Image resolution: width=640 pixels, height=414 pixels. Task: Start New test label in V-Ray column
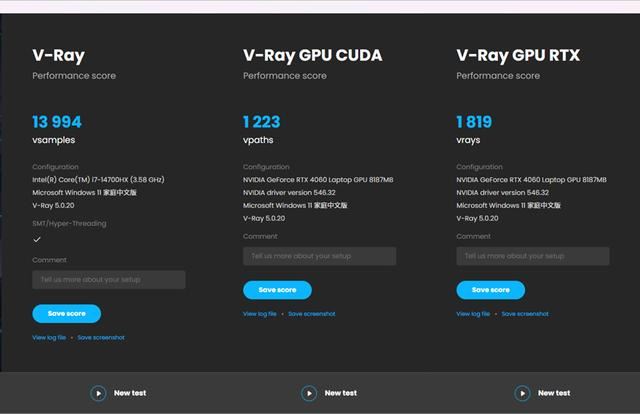tap(130, 393)
